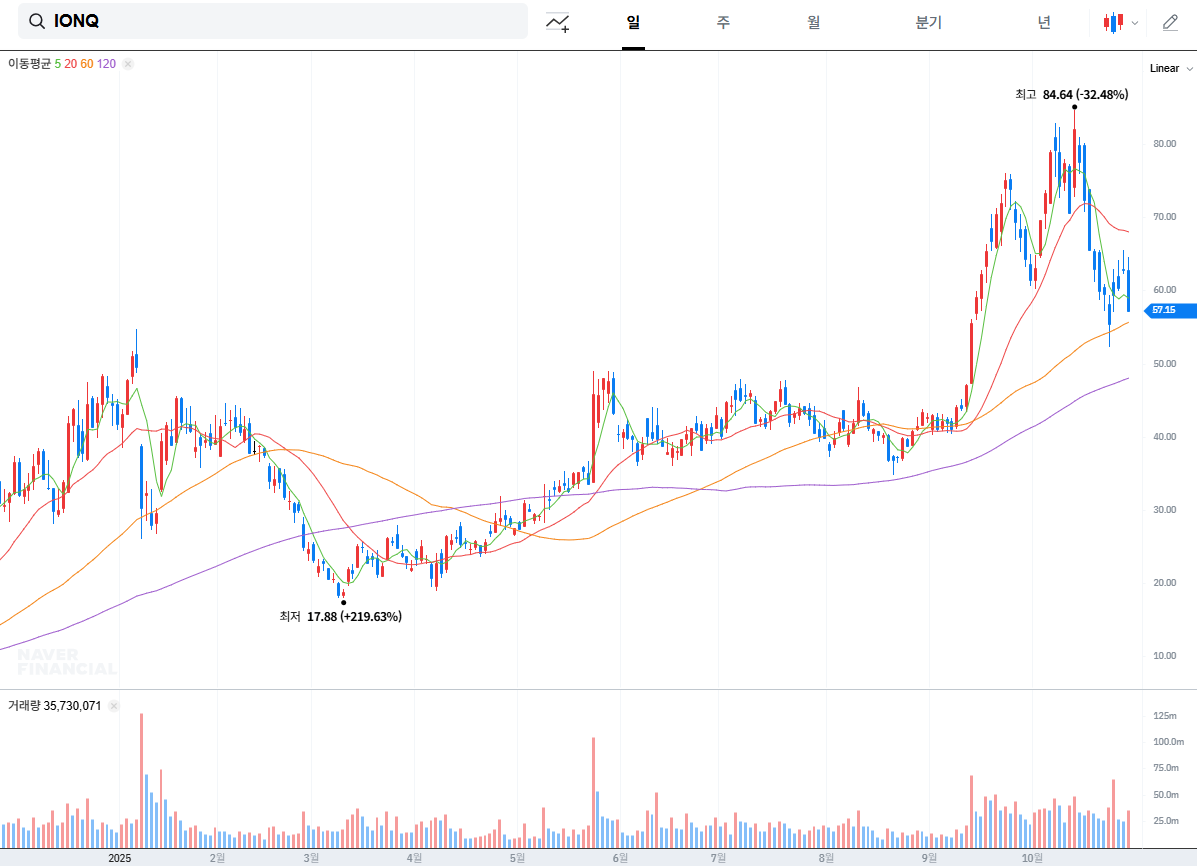1197x866 pixels.
Task: Open the candlestick chart type icon
Action: (1113, 23)
